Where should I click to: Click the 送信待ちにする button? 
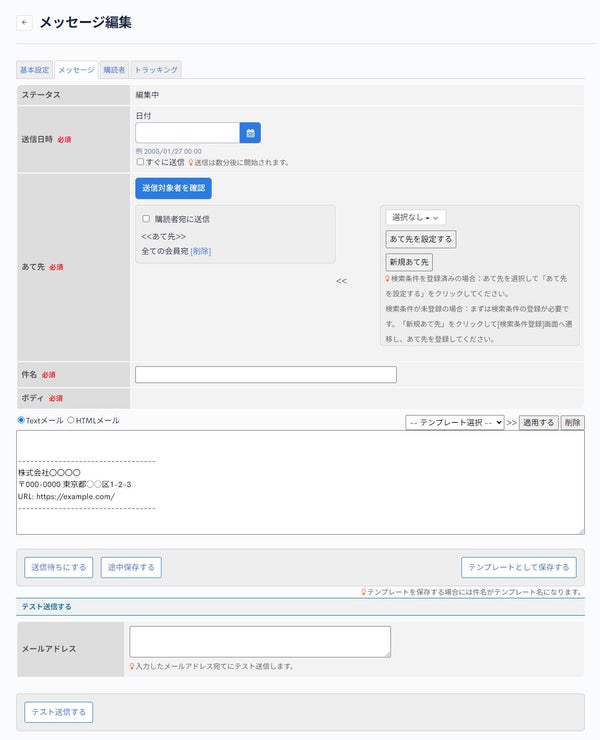click(x=59, y=567)
